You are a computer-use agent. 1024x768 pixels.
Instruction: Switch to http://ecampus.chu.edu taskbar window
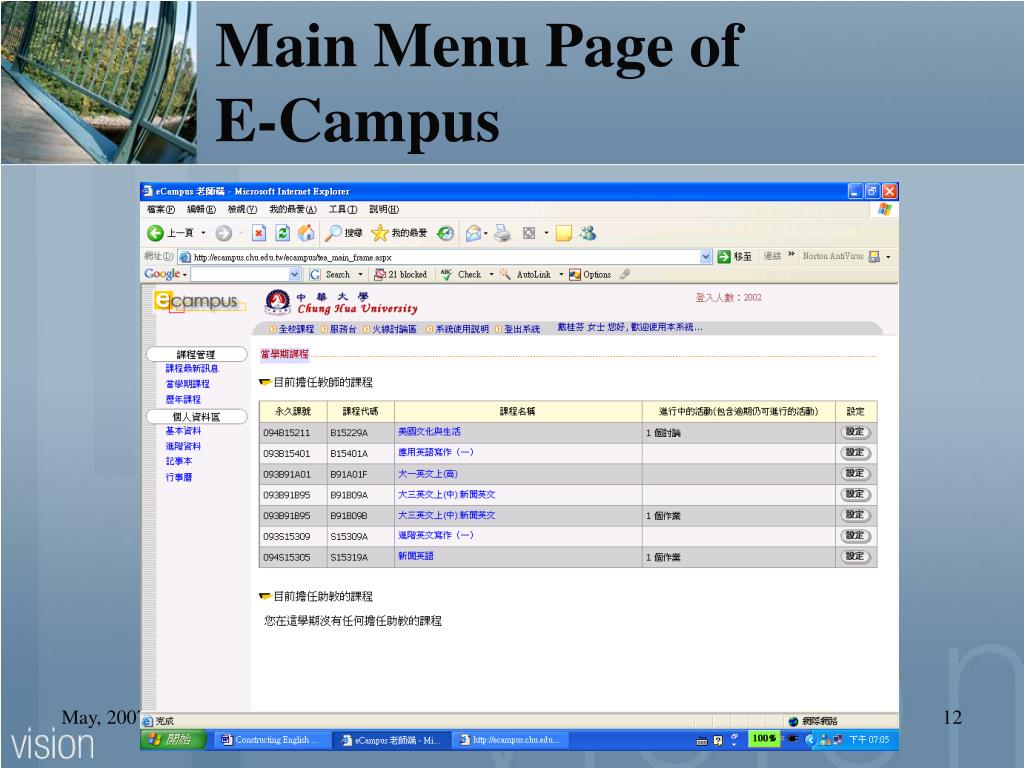coord(511,740)
